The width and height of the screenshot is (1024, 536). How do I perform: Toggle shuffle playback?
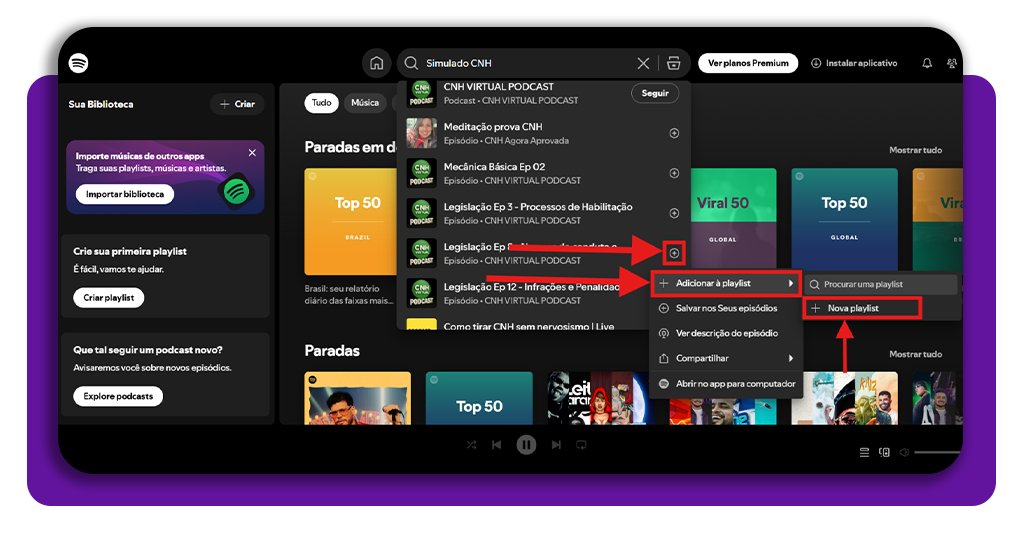[x=472, y=445]
